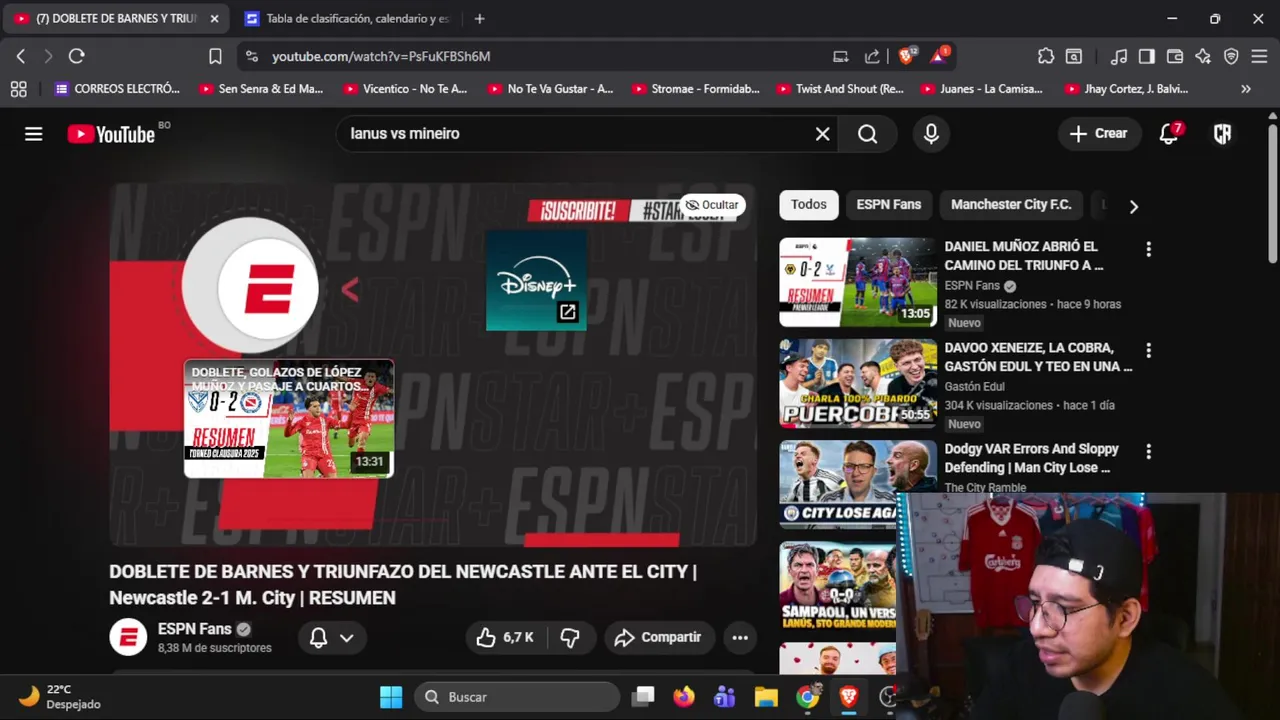Open the Windows Start menu
This screenshot has width=1280, height=720.
(391, 697)
